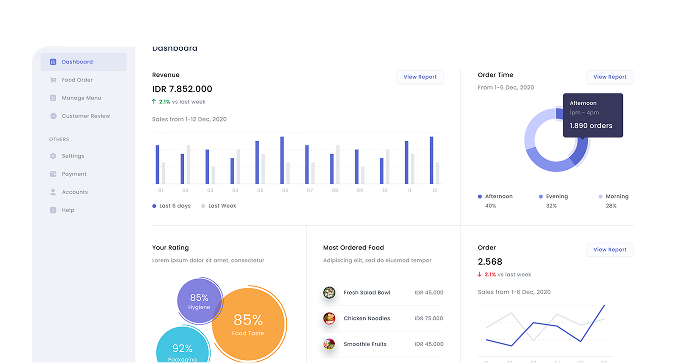Click the Evening legend dot

coord(541,197)
